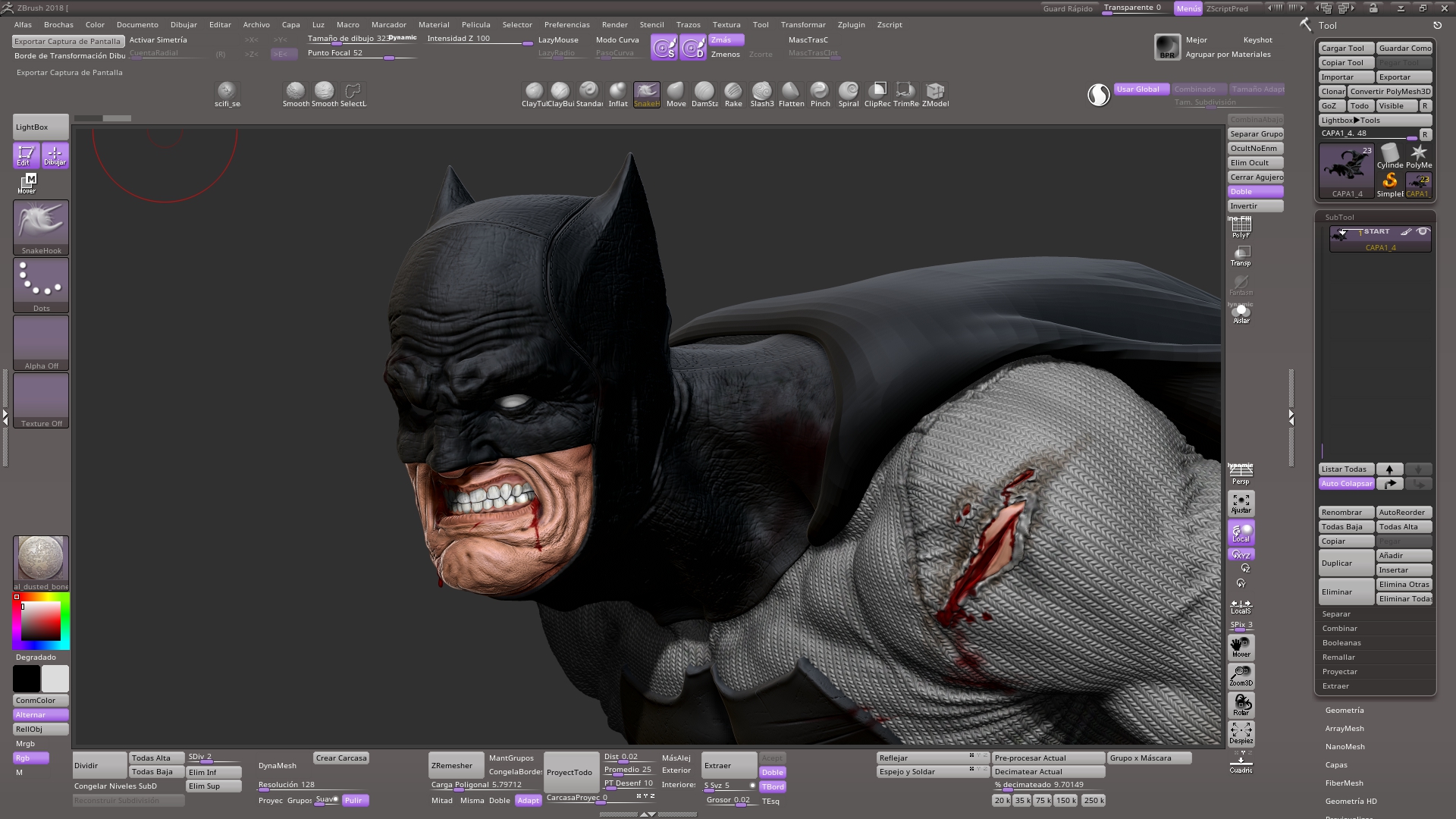Adjust the Intensidad Z slider
This screenshot has width=1456, height=819.
pyautogui.click(x=479, y=39)
